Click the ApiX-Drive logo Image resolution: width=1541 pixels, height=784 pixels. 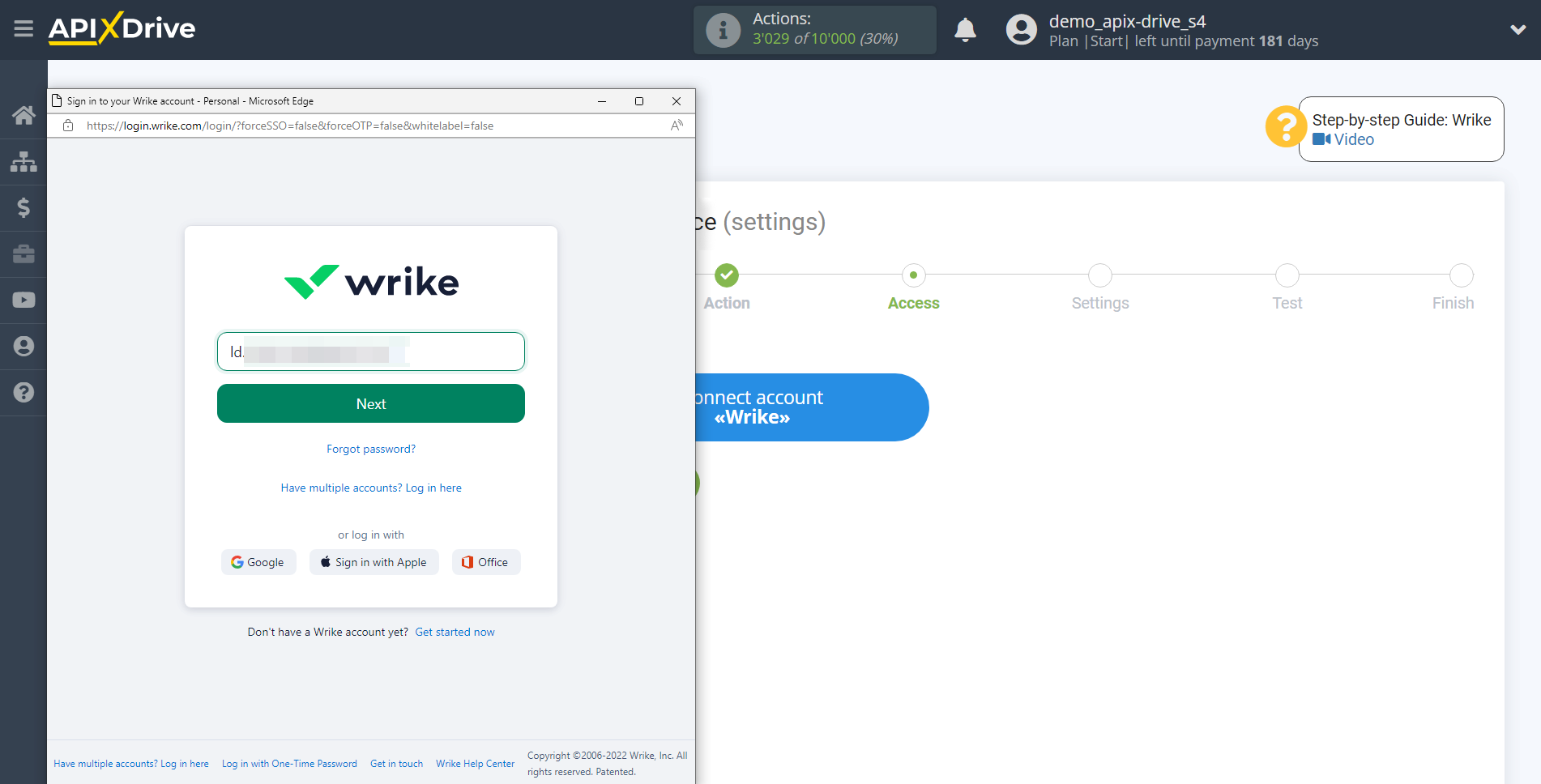pyautogui.click(x=122, y=28)
